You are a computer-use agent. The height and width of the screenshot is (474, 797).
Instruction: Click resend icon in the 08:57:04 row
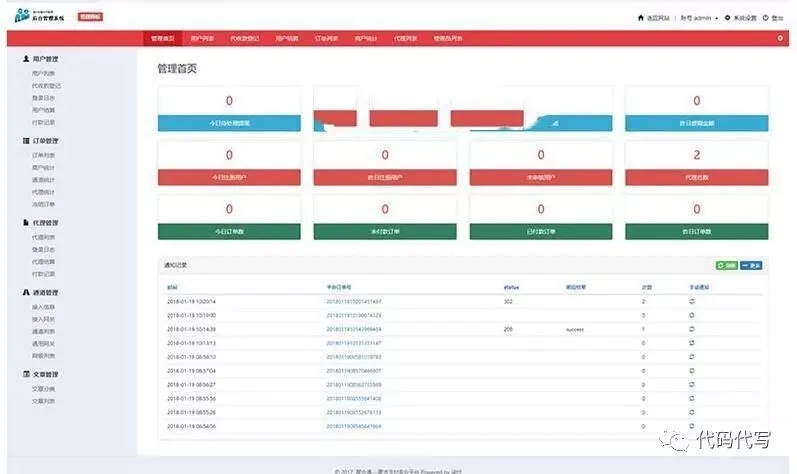click(x=692, y=370)
